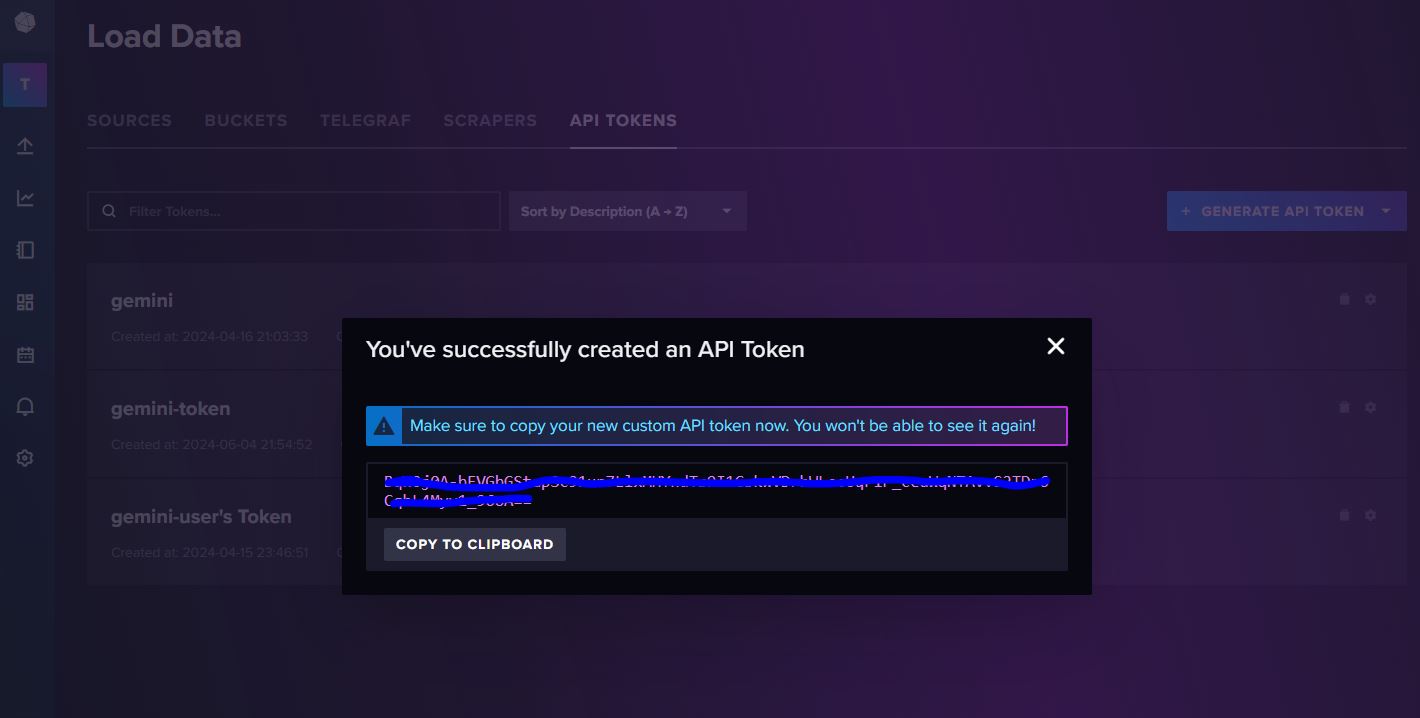Open gear options for gemini-token

1370,407
